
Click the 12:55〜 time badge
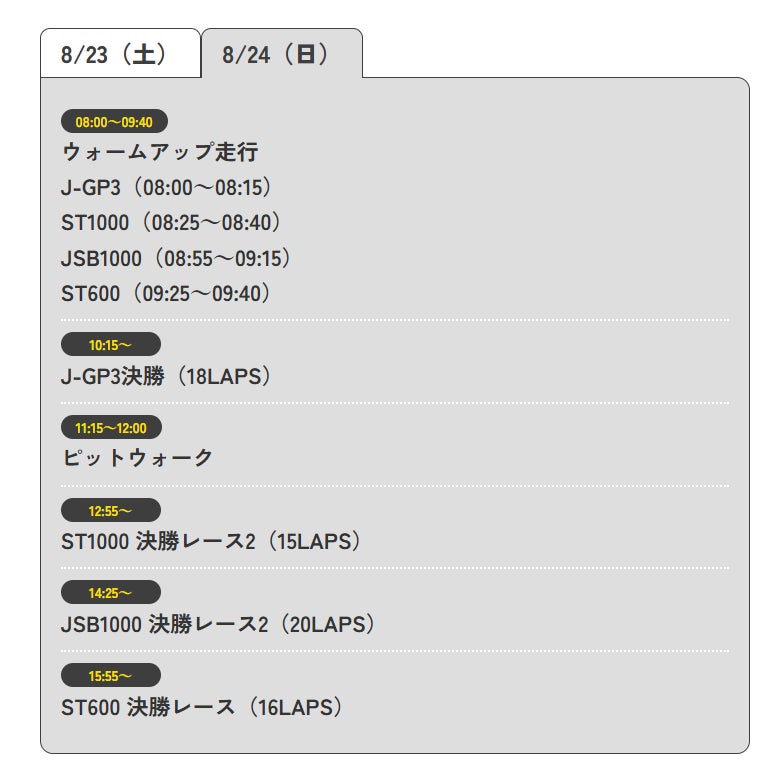click(110, 510)
